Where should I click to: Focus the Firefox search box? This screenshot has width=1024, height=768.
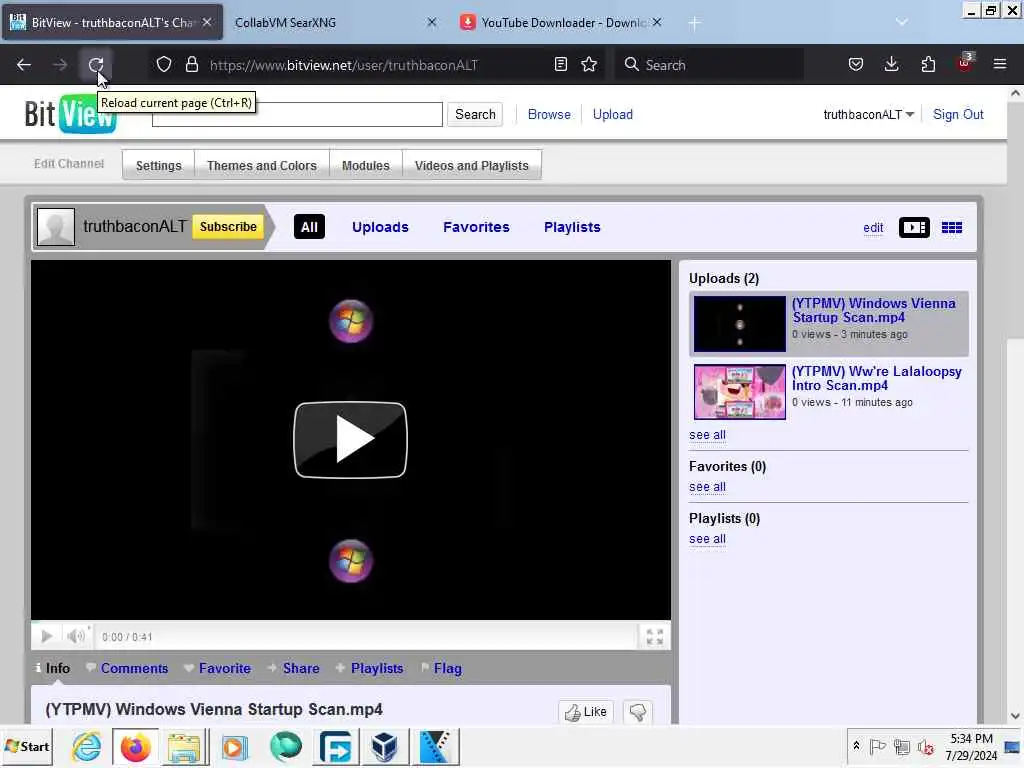coord(710,65)
